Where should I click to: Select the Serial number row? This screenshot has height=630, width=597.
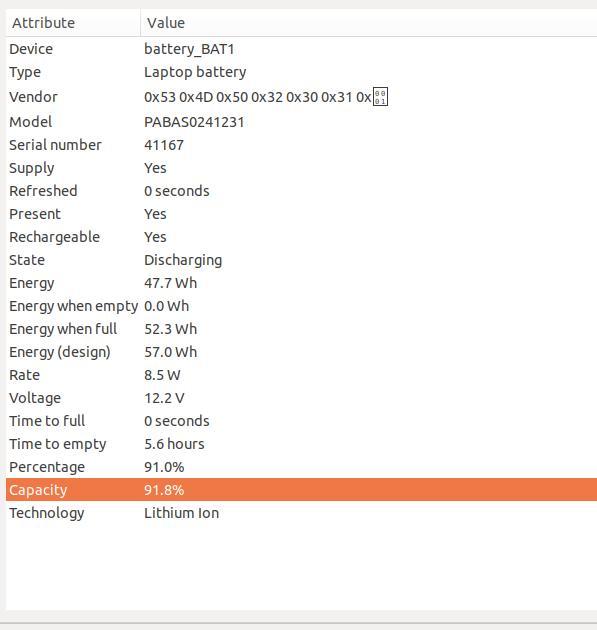point(301,145)
